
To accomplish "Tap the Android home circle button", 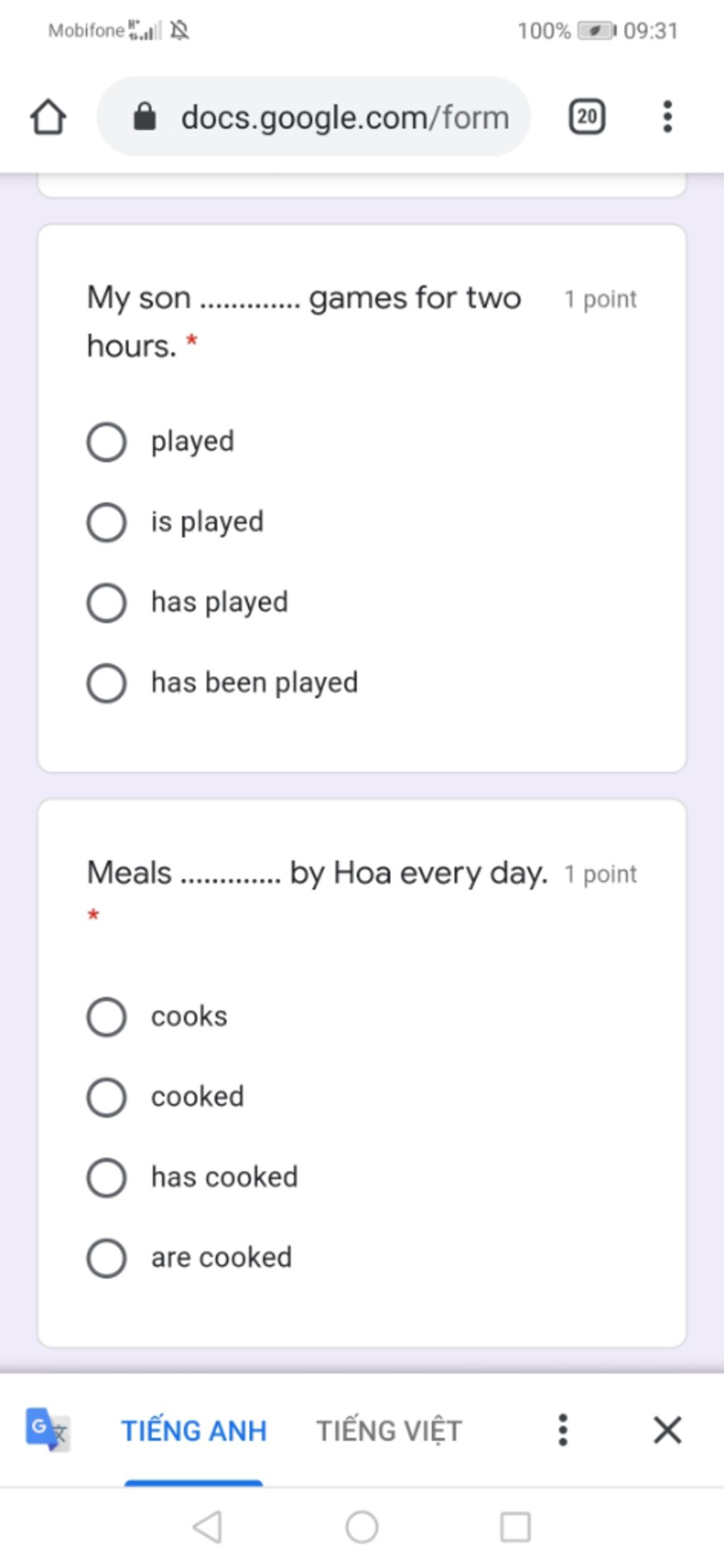I will click(362, 1526).
